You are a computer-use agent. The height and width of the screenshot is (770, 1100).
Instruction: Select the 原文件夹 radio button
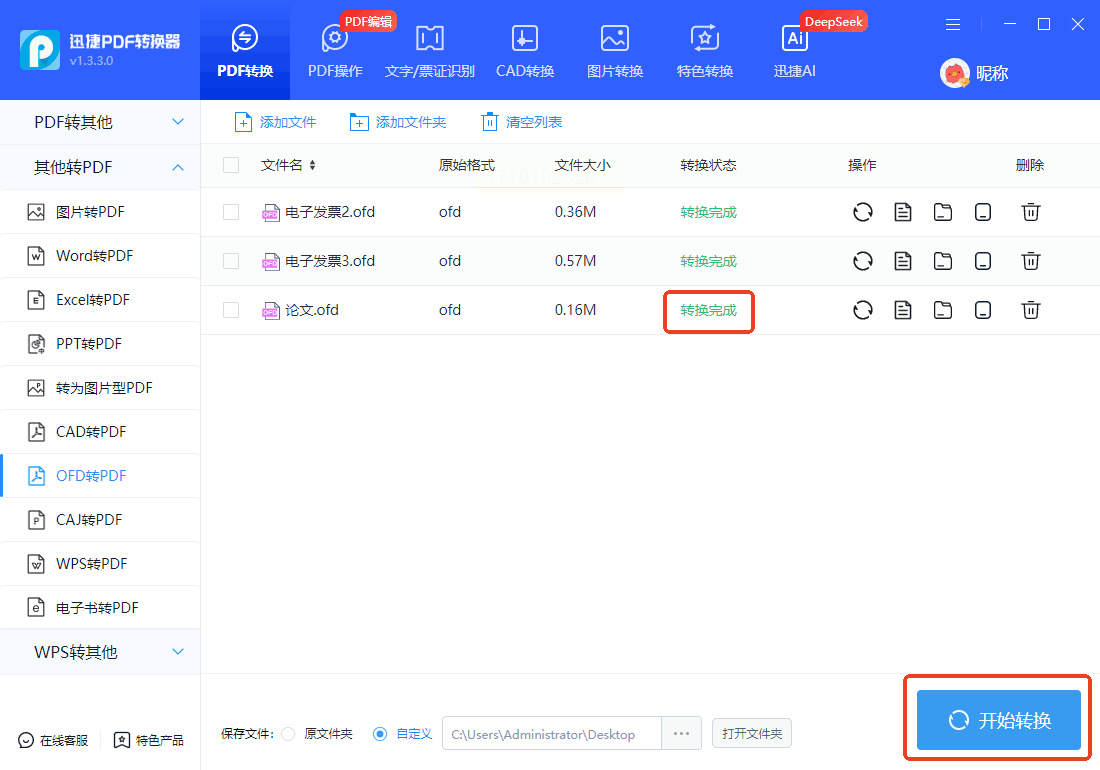(x=288, y=734)
